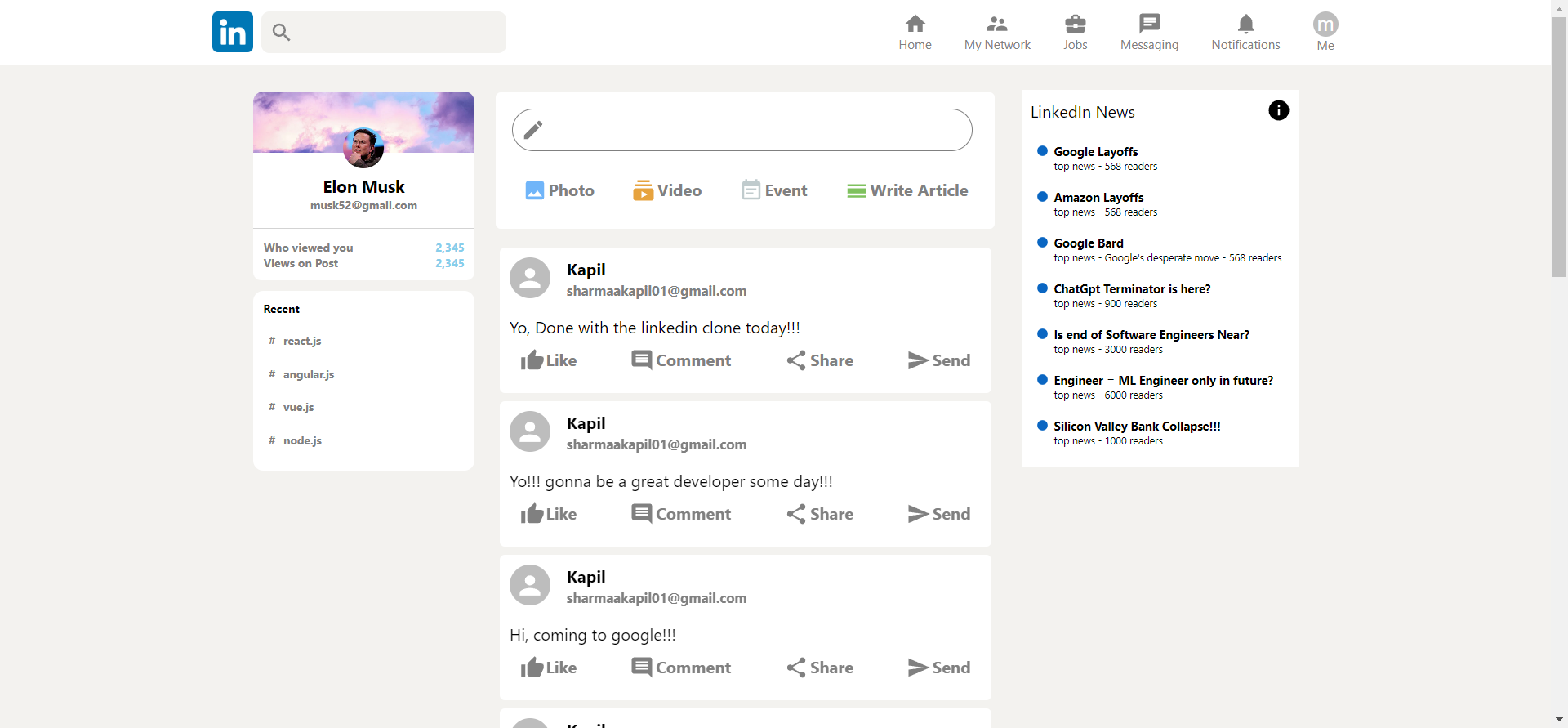Viewport: 1568px width, 728px height.
Task: Open the Messaging nav item
Action: tap(1149, 33)
